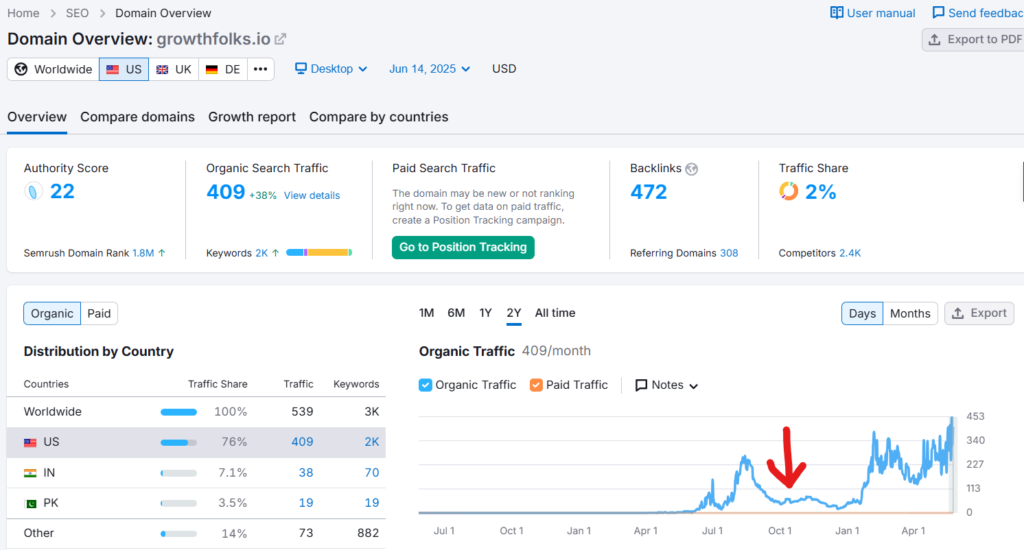The image size is (1024, 550).
Task: Select the 1Y time range
Action: click(x=485, y=313)
